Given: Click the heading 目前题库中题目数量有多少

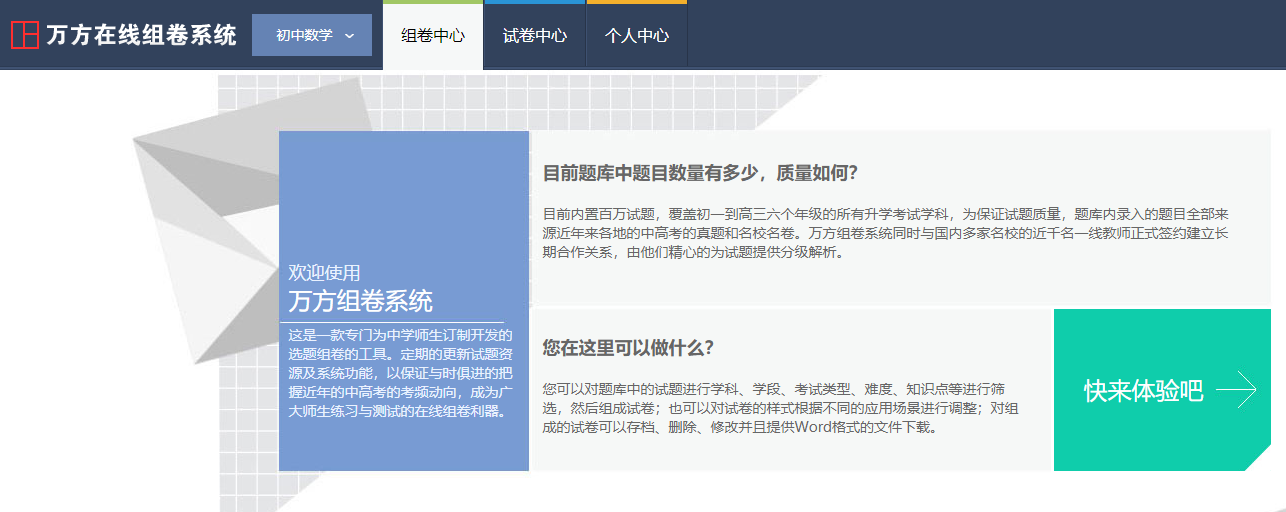Looking at the screenshot, I should (700, 173).
